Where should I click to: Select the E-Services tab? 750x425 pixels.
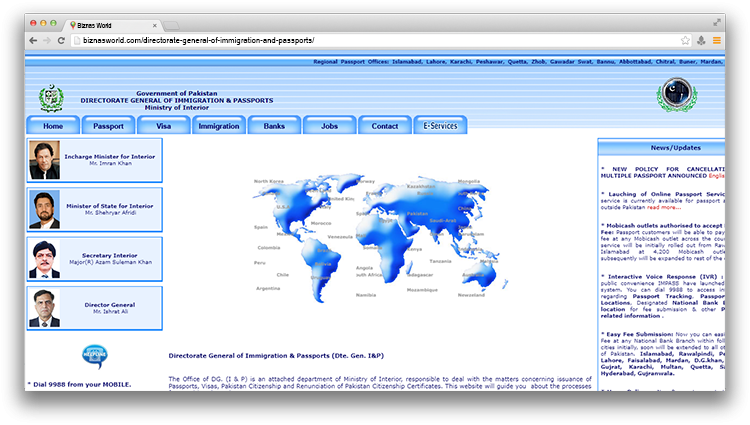click(x=440, y=125)
